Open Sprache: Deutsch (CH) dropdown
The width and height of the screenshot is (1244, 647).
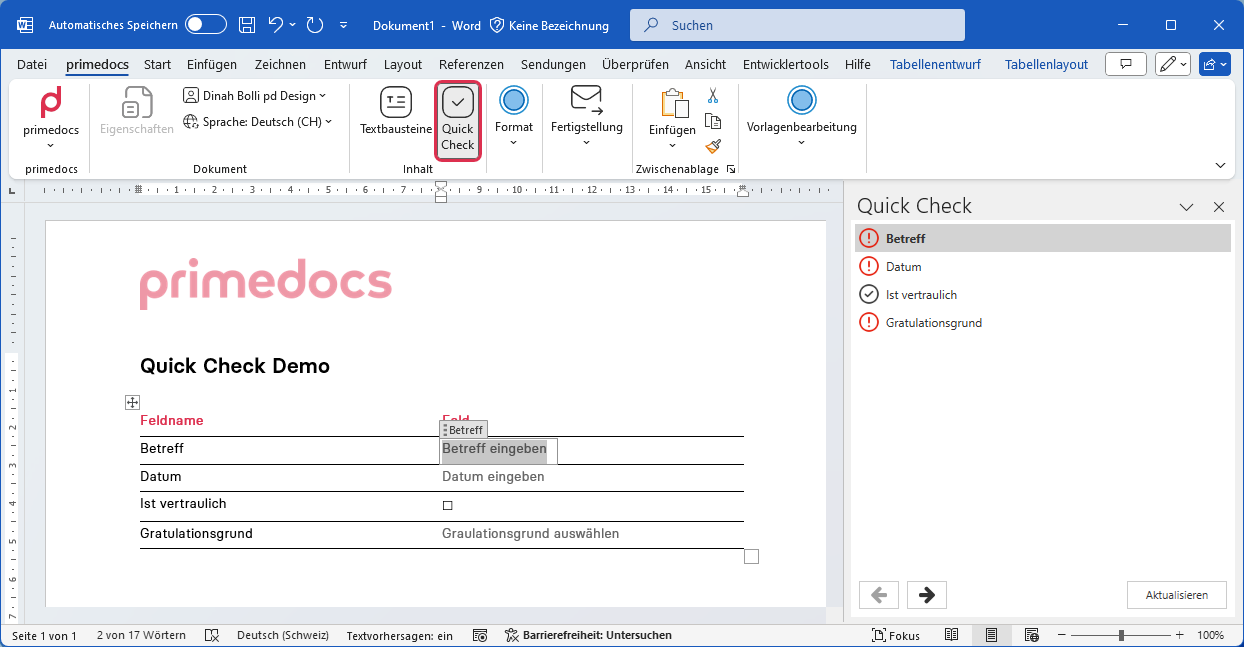tap(258, 122)
